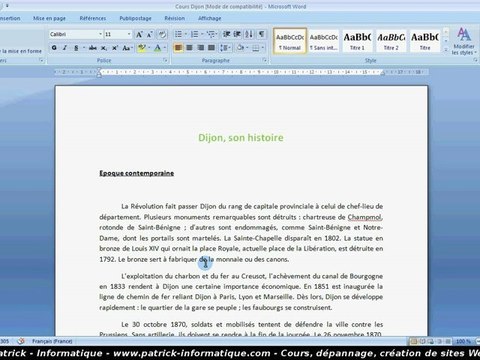Open the Calibri font name dropdown
This screenshot has height=360, width=480.
point(100,34)
